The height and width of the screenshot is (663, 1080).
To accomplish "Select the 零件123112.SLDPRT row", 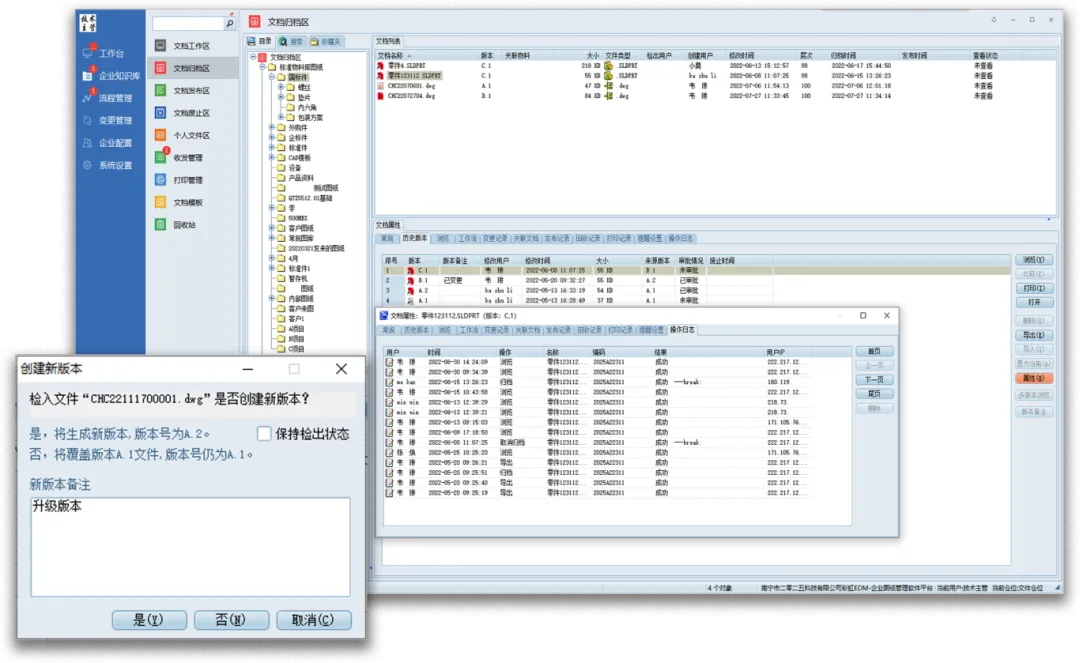I will pos(715,76).
